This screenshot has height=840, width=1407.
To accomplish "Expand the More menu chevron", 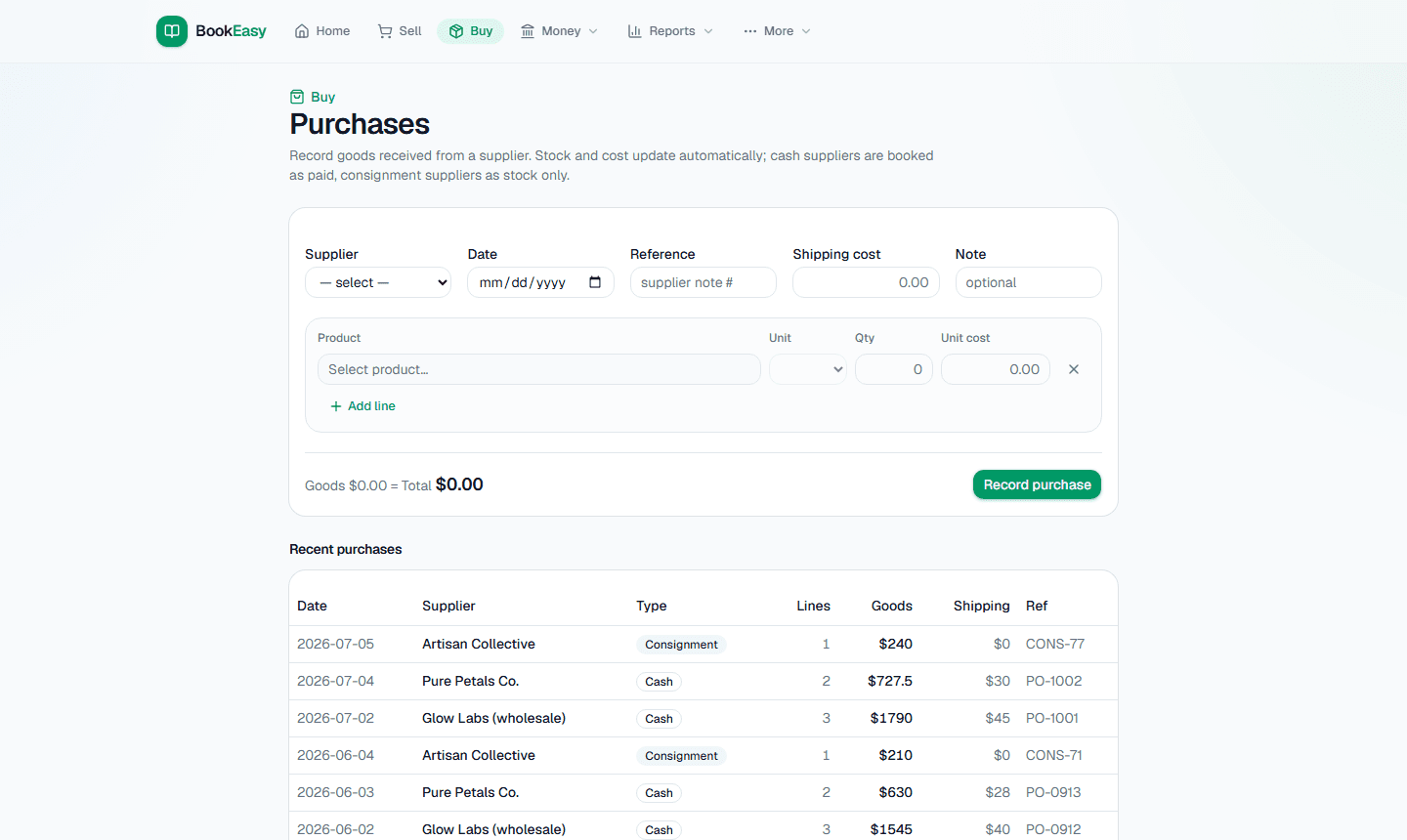I will point(806,31).
